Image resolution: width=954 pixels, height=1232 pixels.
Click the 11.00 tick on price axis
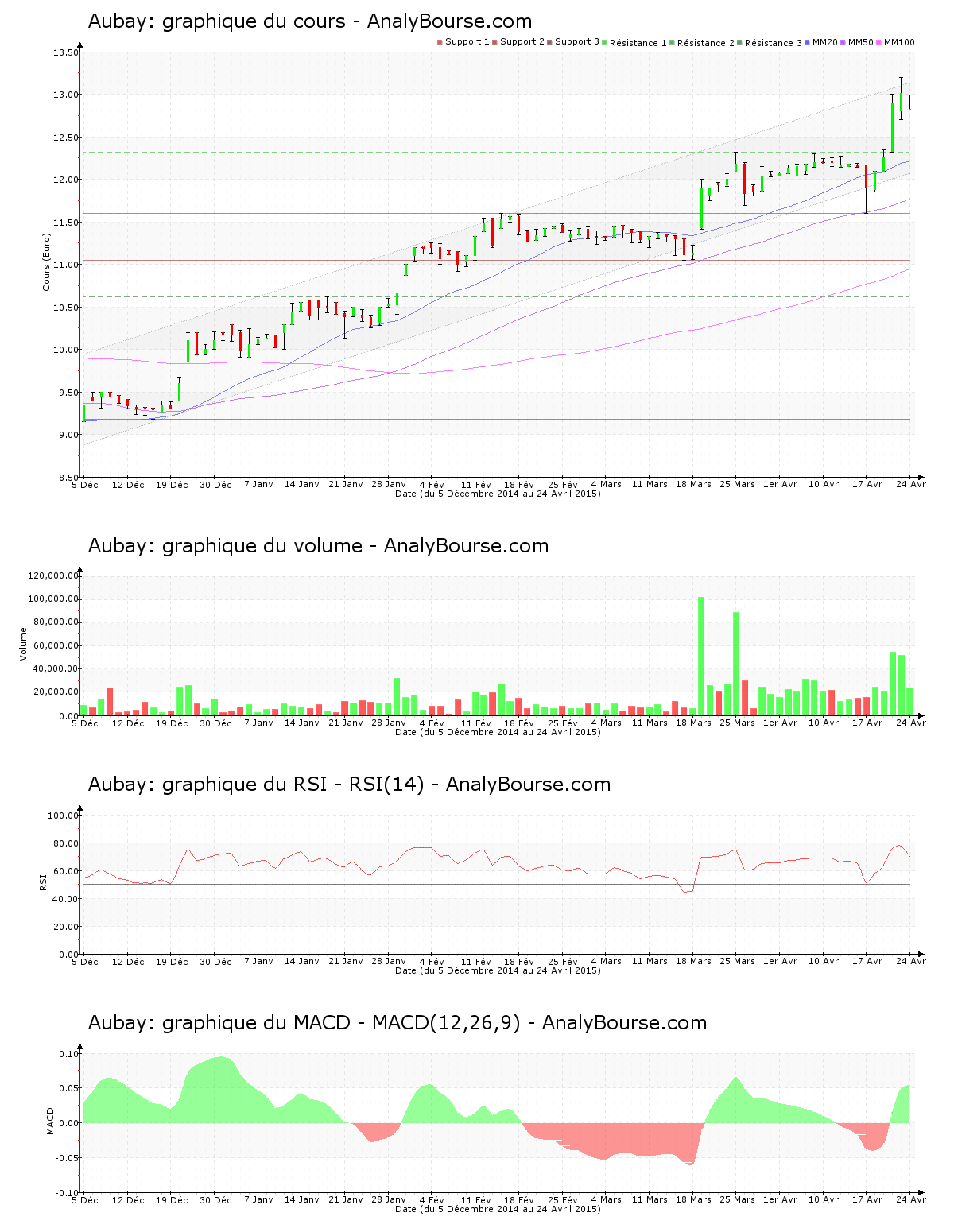tap(65, 265)
